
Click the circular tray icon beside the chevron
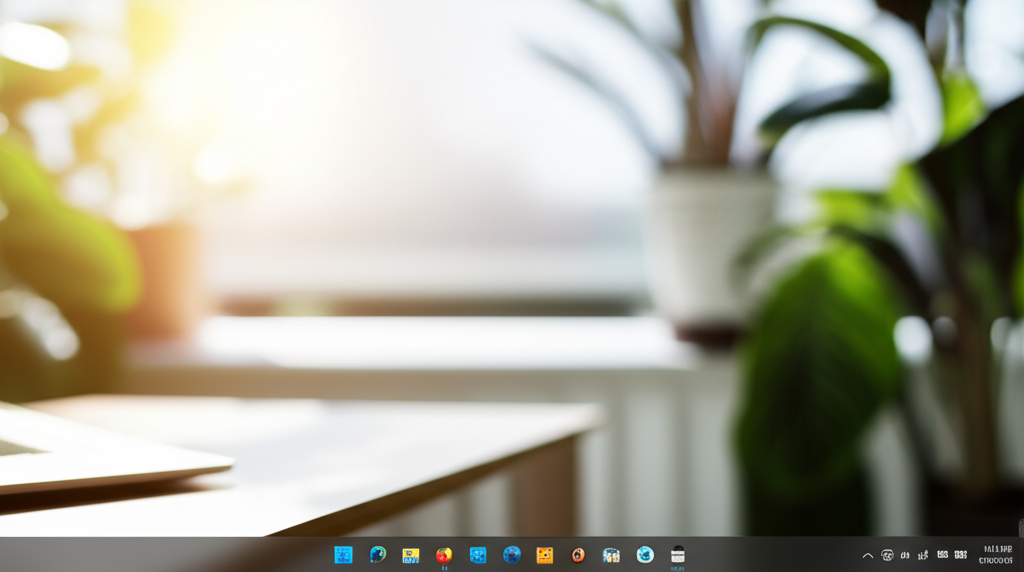pos(887,555)
